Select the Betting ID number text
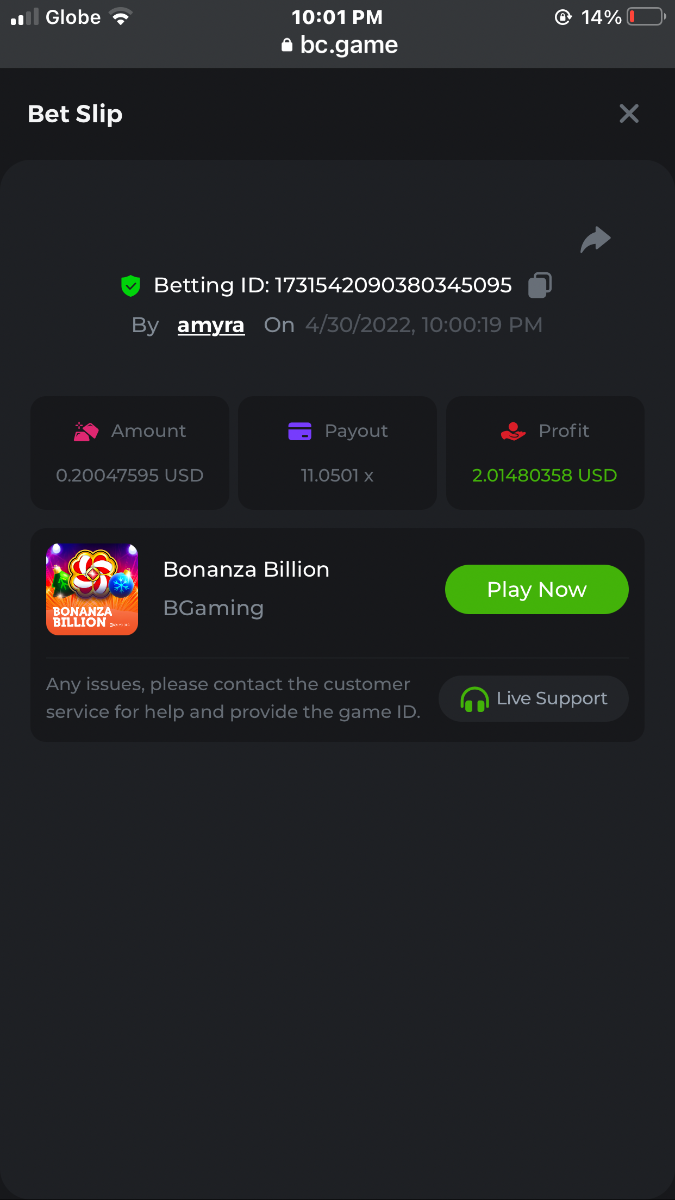 point(392,286)
